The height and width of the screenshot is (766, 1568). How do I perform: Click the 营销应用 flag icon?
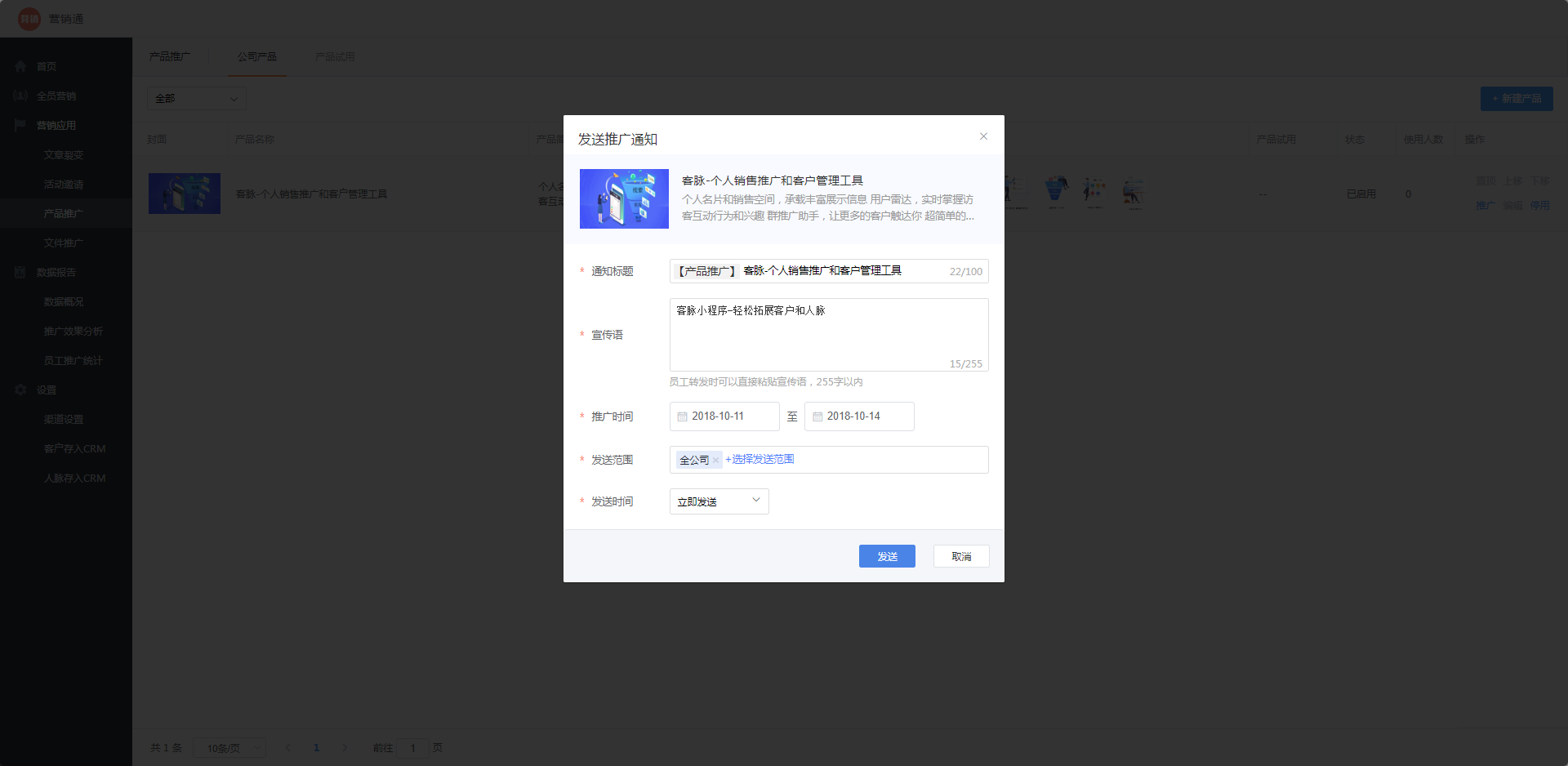coord(20,125)
